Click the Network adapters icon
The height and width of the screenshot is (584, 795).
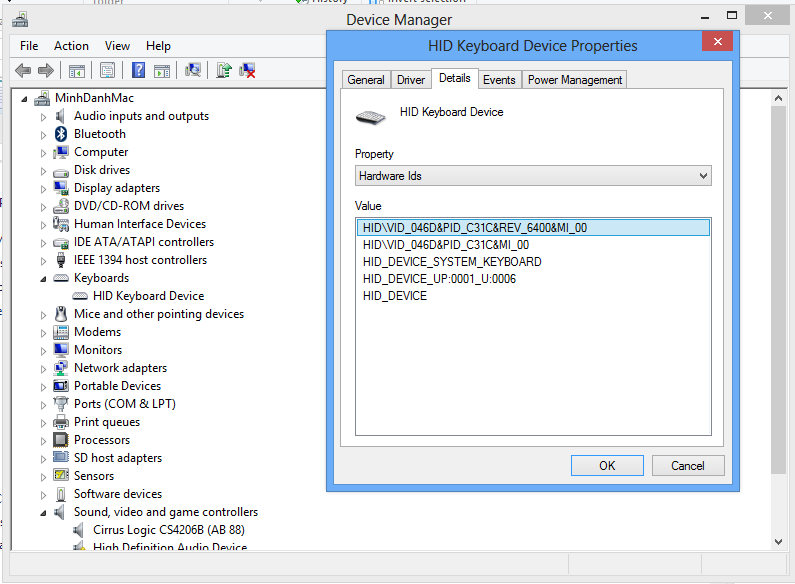point(61,368)
